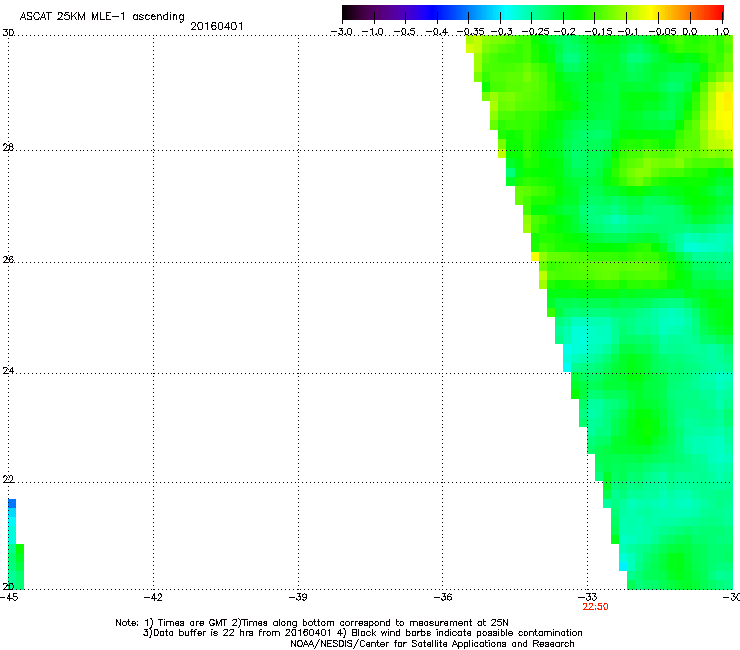Click the 1.0 colorbar tick label
Screen dimensions: 740x650
pyautogui.click(x=722, y=32)
